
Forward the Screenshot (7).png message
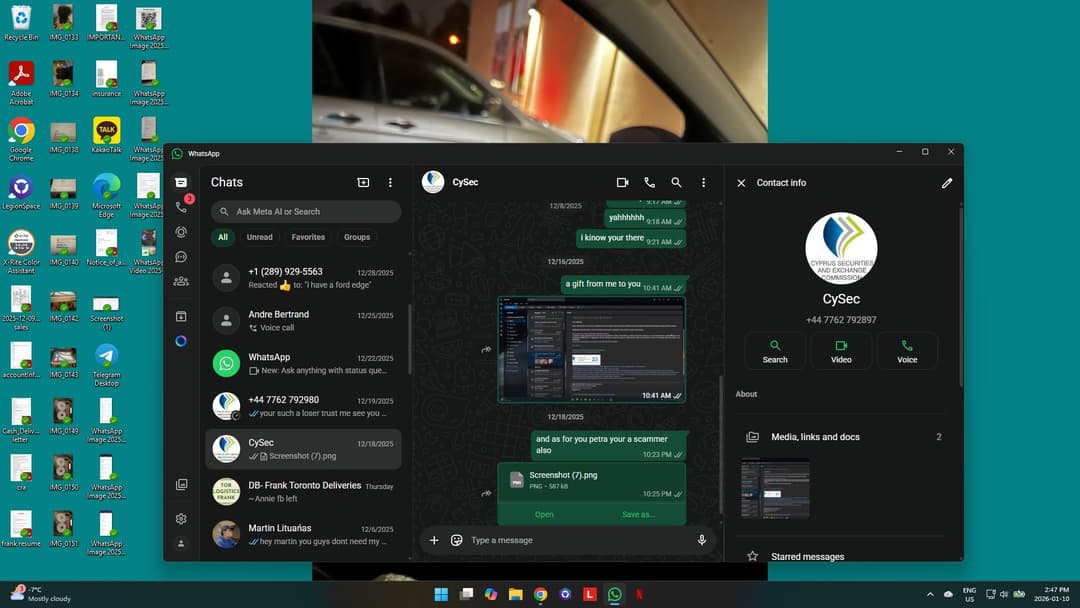486,493
